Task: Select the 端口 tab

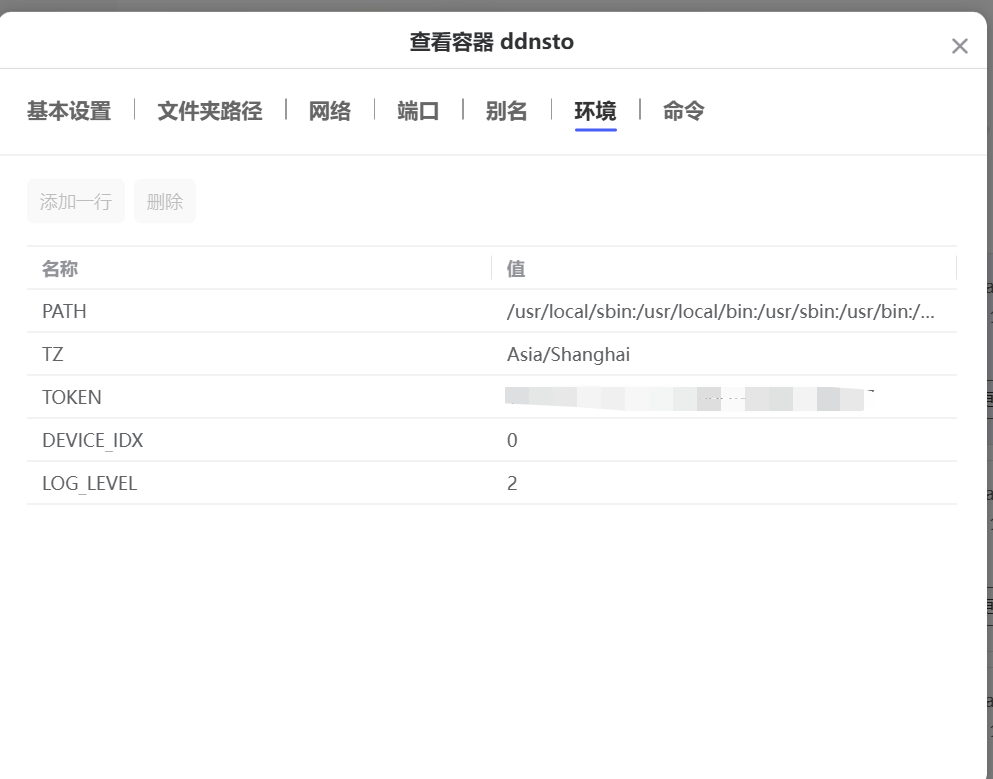Action: (x=418, y=111)
